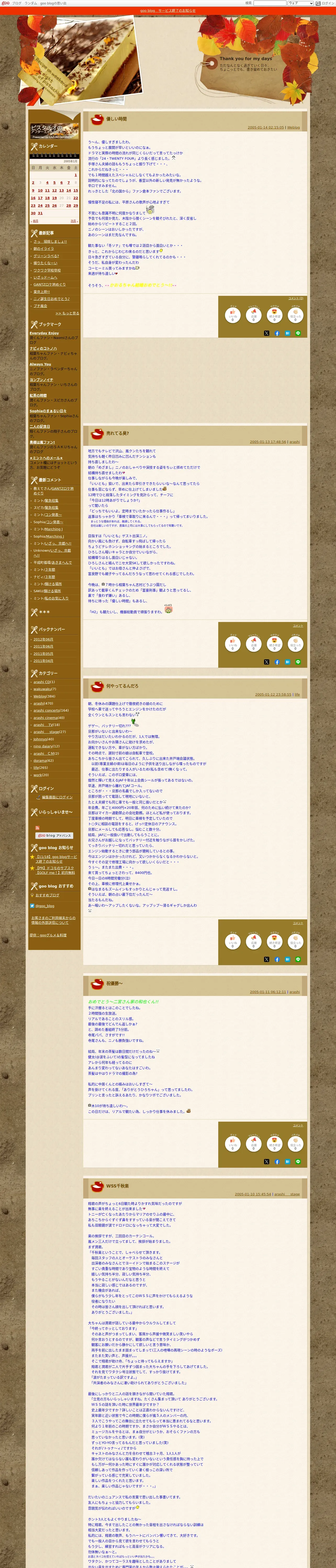
Task: Go to previous month via 前月 link
Action: coord(35,221)
